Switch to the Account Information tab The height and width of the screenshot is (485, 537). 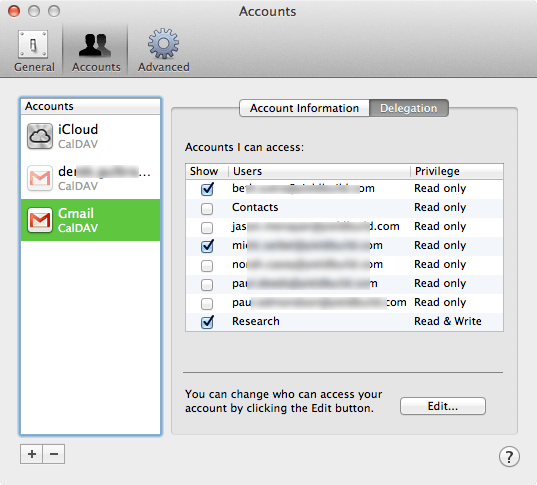[x=304, y=108]
